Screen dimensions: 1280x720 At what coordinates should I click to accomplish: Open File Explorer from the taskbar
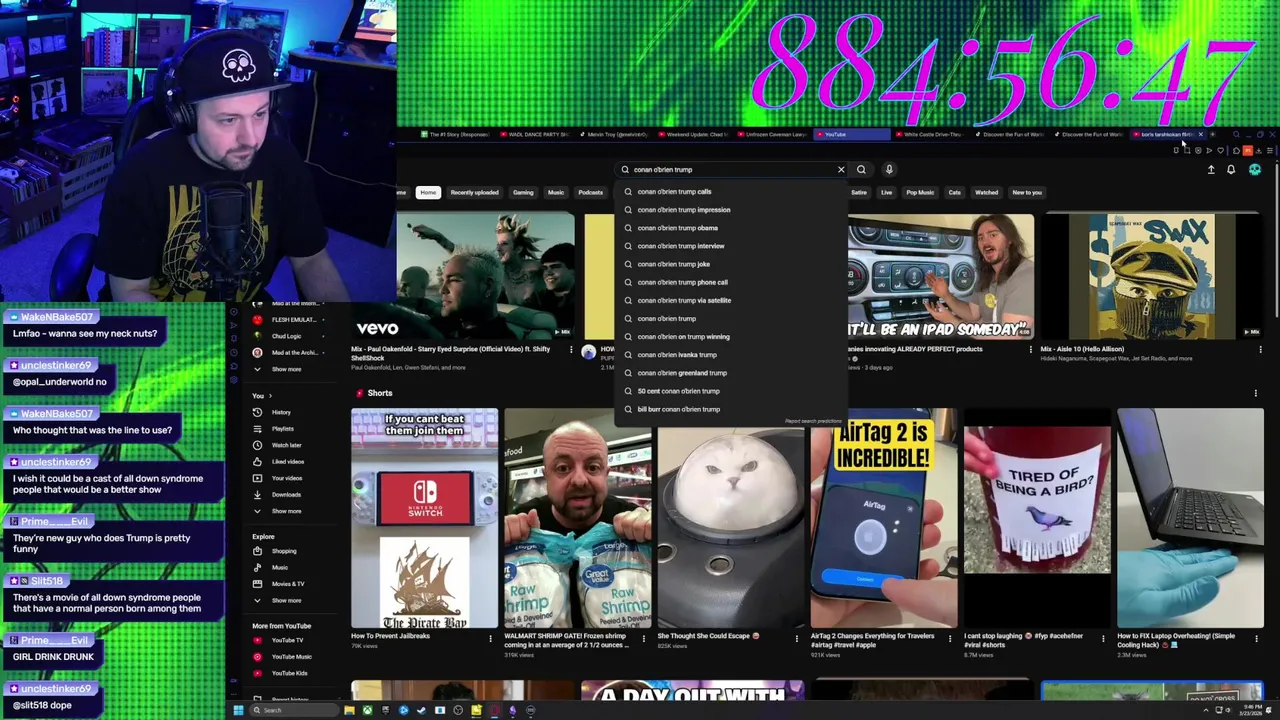(349, 710)
